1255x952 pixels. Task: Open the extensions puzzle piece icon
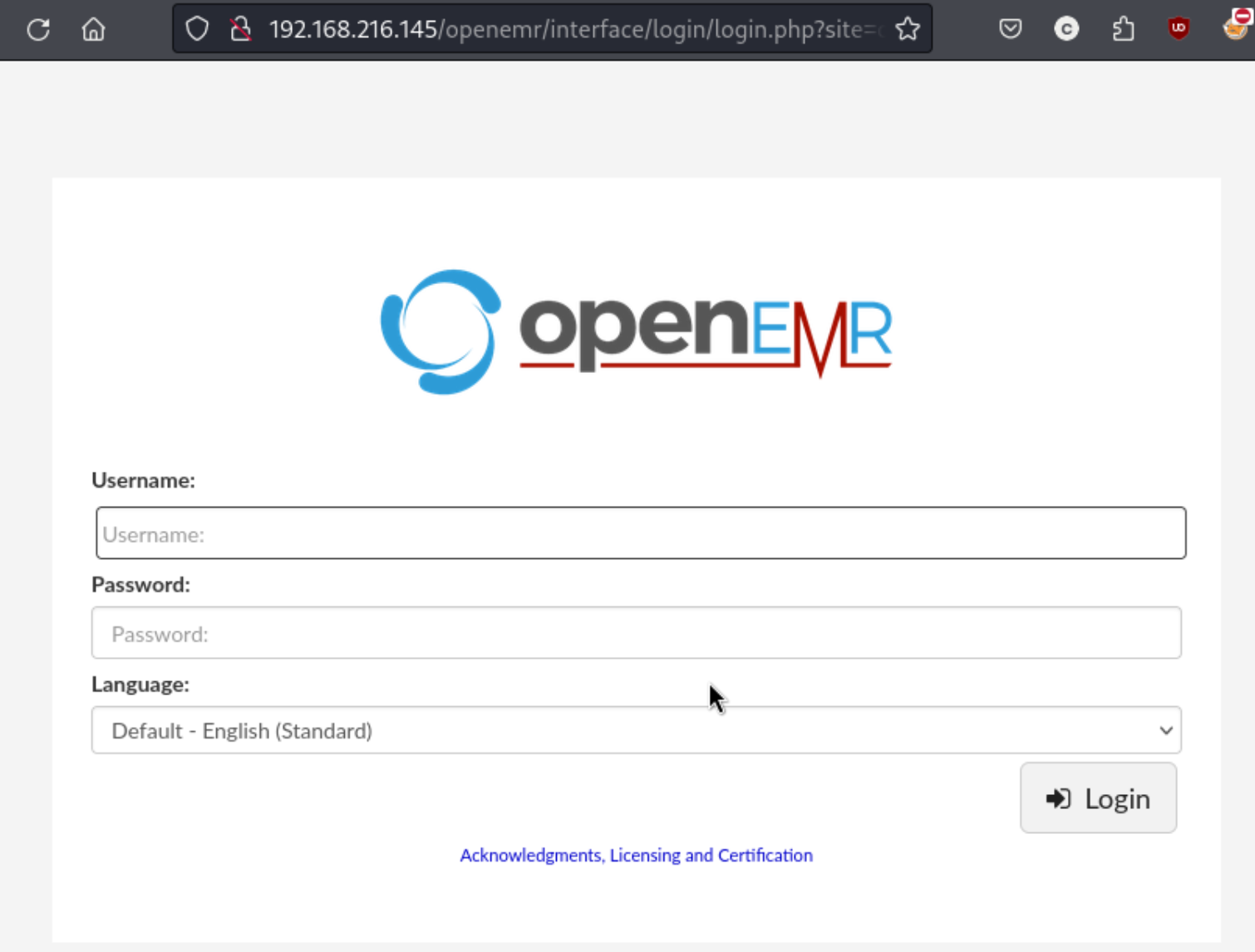tap(1123, 29)
